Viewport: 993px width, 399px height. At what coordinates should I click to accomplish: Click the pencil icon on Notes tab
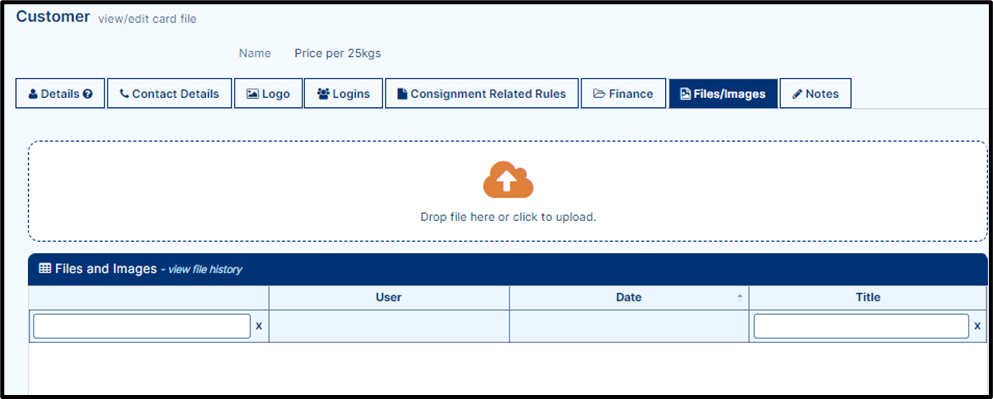[797, 94]
